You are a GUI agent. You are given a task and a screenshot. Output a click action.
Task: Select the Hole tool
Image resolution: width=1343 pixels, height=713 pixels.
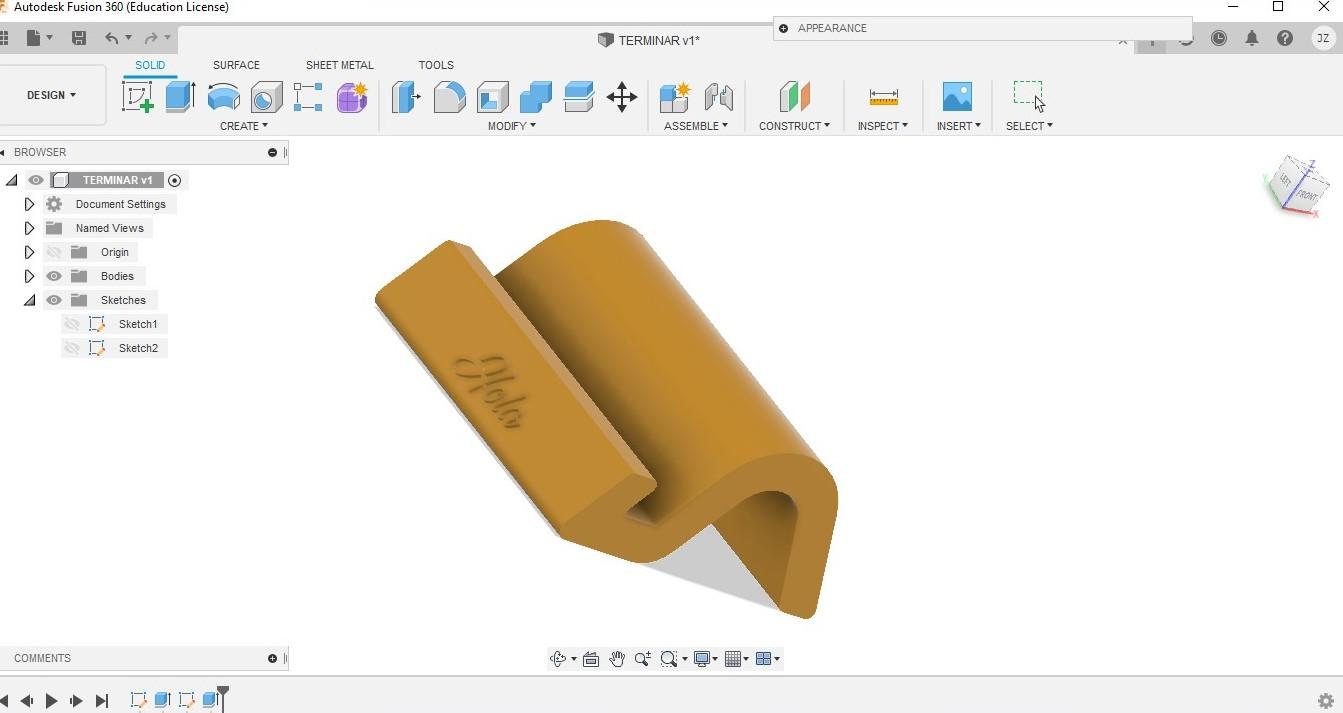click(266, 97)
